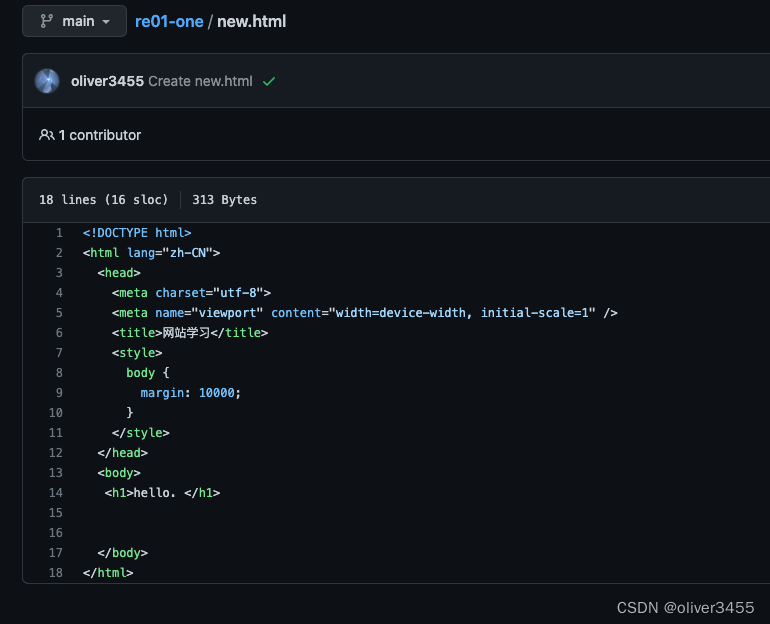770x624 pixels.
Task: Click the green commit status checkmark
Action: click(x=268, y=81)
